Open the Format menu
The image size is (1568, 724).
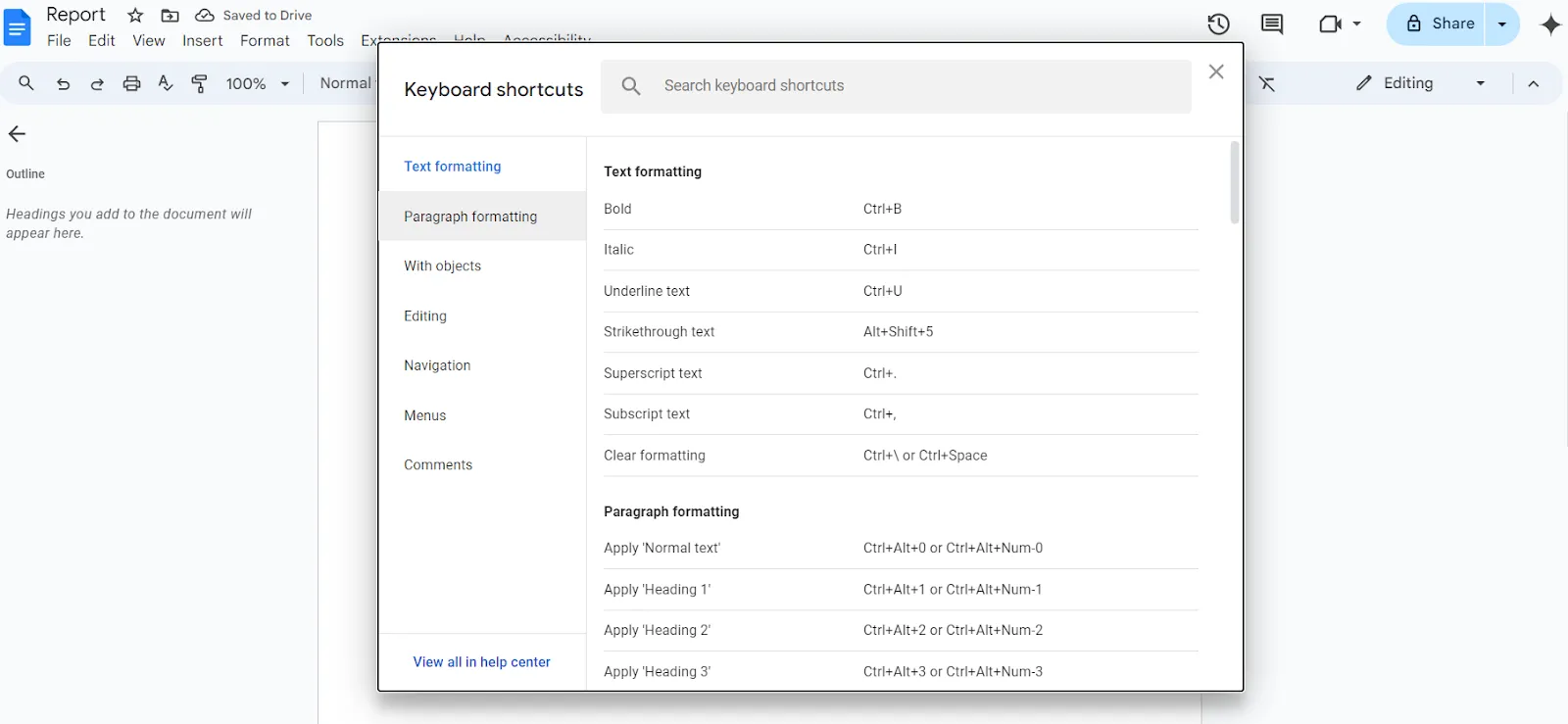pyautogui.click(x=265, y=41)
